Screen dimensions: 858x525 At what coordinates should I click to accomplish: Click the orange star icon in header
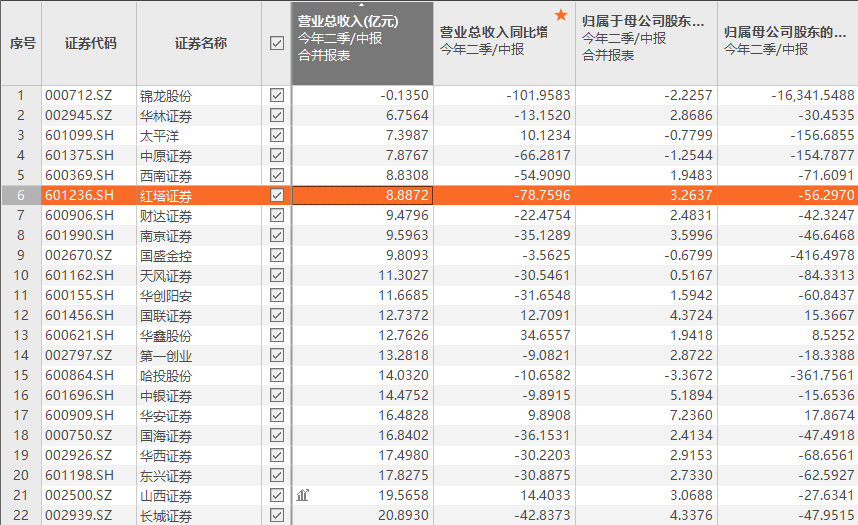point(561,15)
